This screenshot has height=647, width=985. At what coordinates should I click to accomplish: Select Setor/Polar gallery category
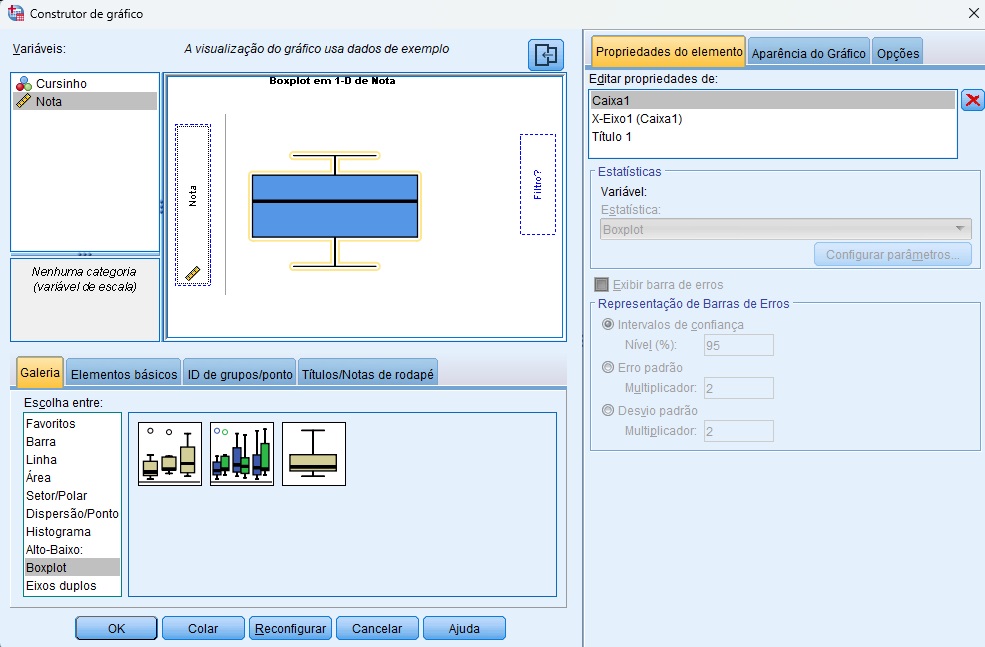point(72,496)
